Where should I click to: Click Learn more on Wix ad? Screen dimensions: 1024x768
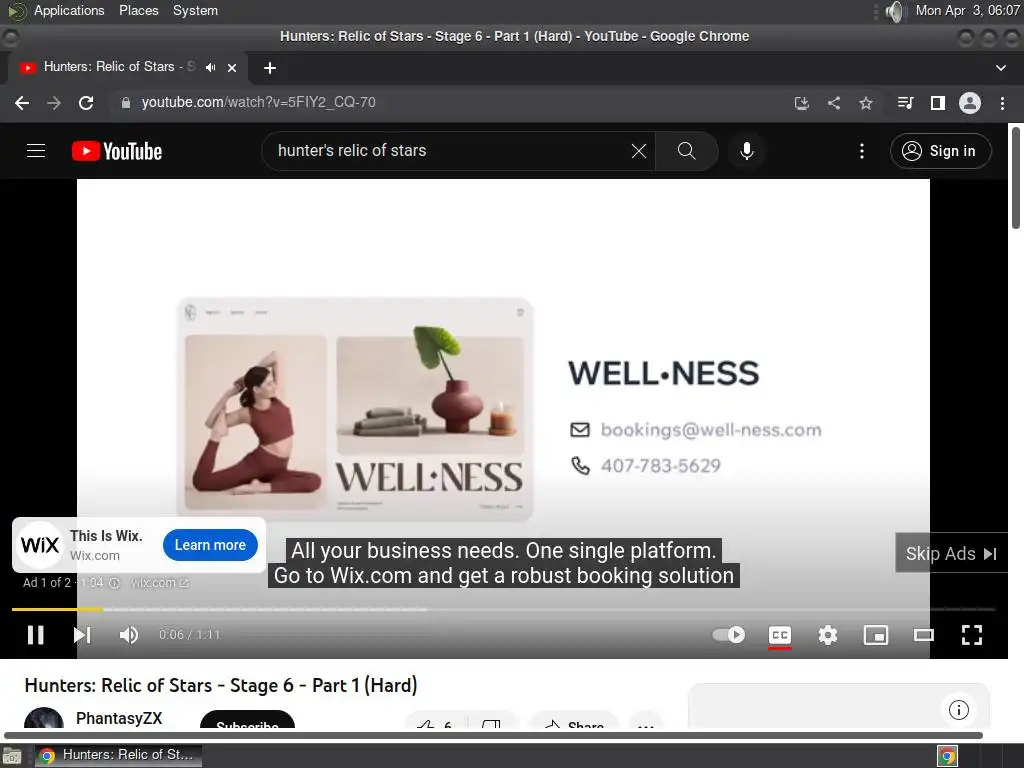pyautogui.click(x=210, y=545)
